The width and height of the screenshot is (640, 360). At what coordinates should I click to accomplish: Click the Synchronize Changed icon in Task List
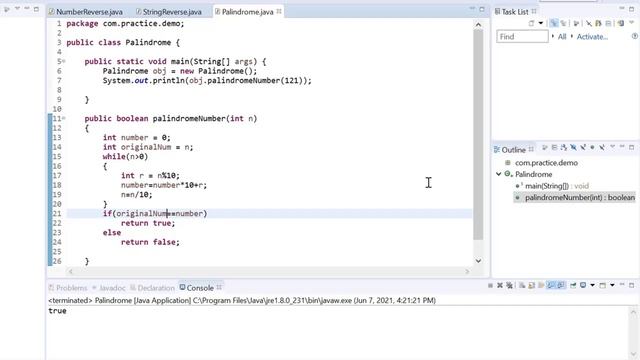598,23
